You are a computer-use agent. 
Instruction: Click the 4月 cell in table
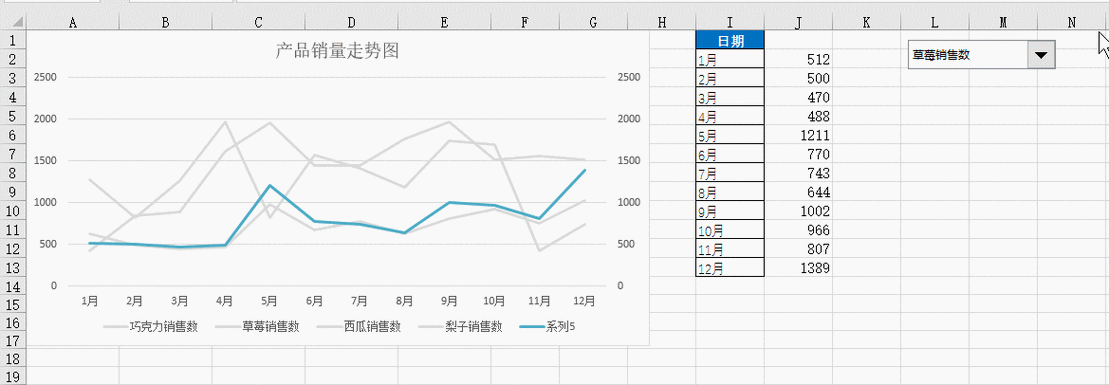pyautogui.click(x=730, y=116)
